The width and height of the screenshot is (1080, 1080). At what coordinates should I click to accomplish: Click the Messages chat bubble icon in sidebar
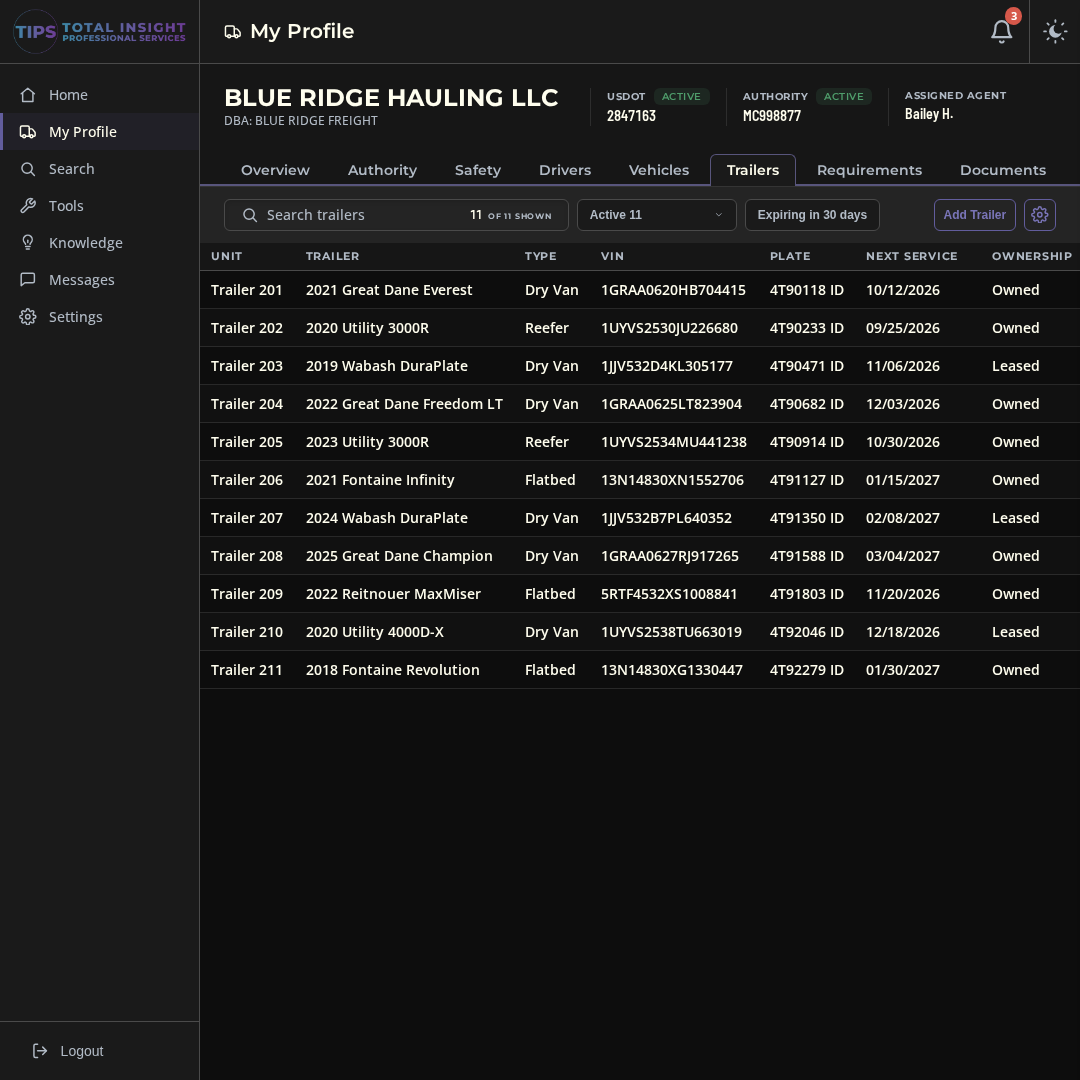tap(28, 280)
